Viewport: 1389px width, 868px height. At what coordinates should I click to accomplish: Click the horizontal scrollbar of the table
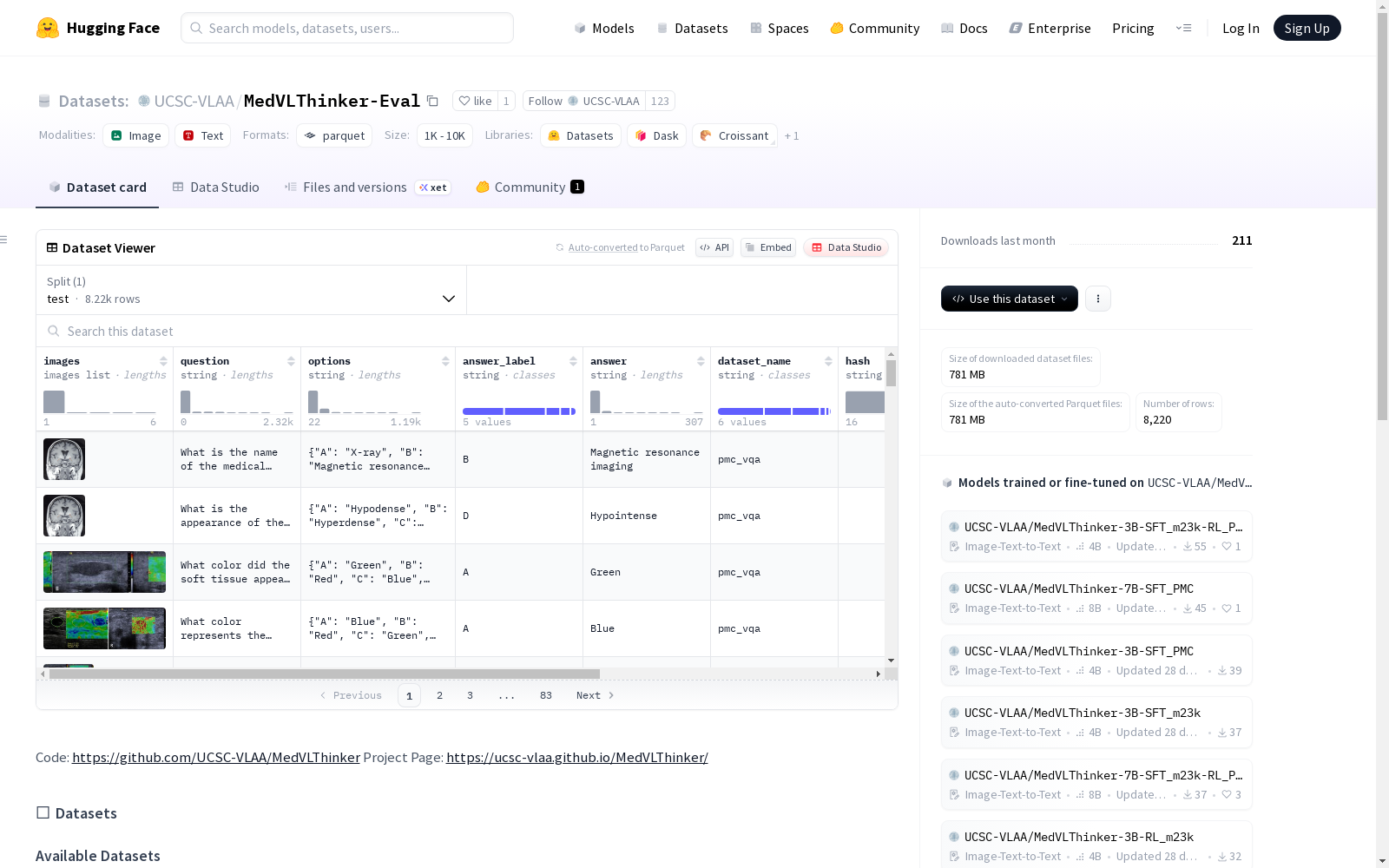[325, 674]
